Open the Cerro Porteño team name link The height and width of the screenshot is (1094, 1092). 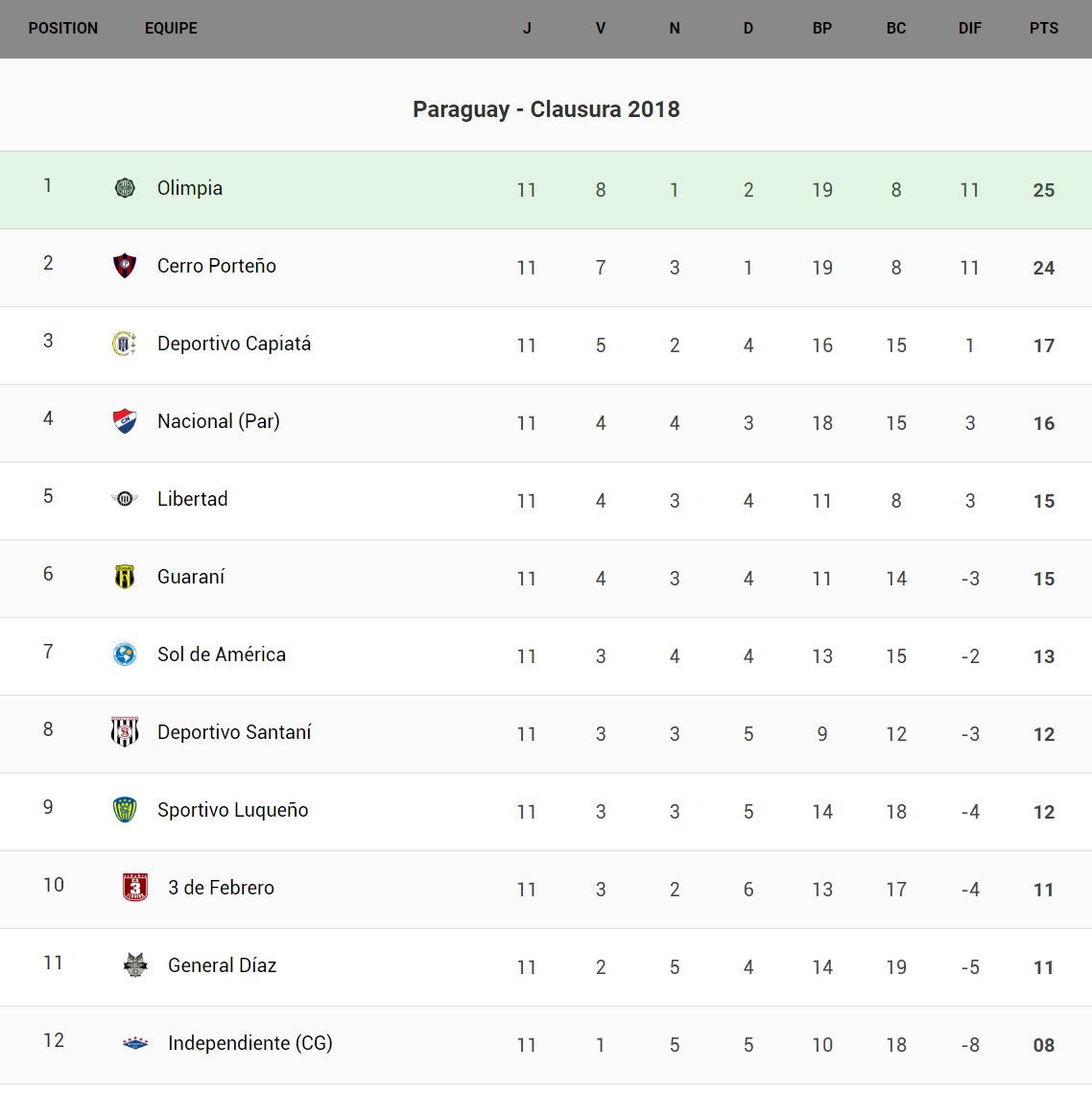[217, 266]
